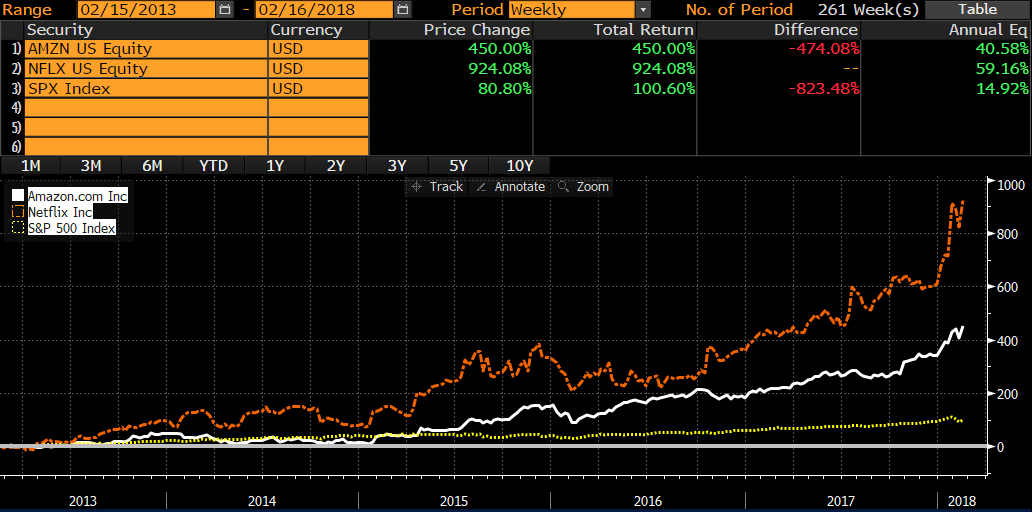
Task: Select the NFLX US Equity security row
Action: 145,69
